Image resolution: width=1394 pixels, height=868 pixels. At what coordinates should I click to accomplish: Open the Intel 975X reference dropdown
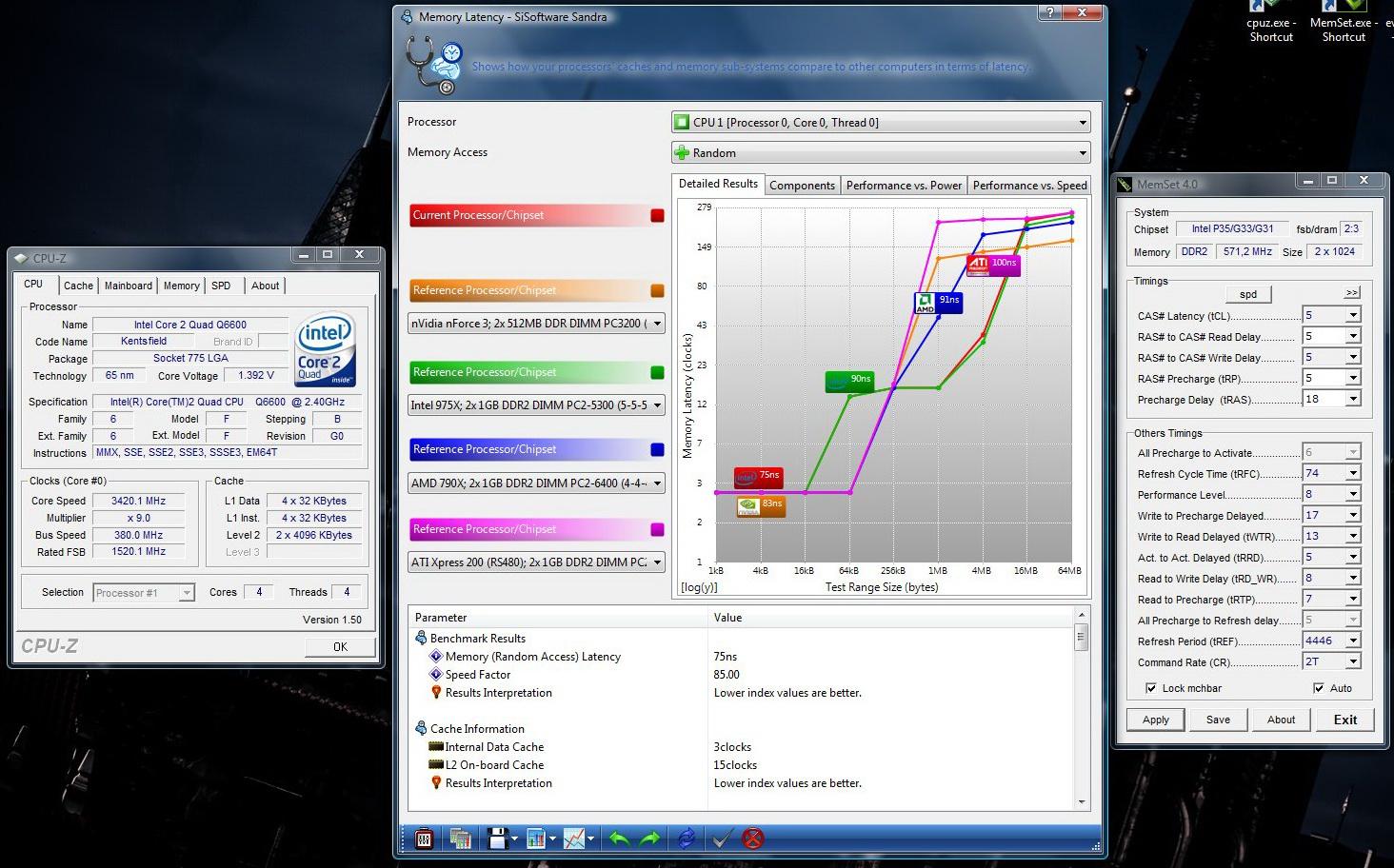[x=536, y=405]
